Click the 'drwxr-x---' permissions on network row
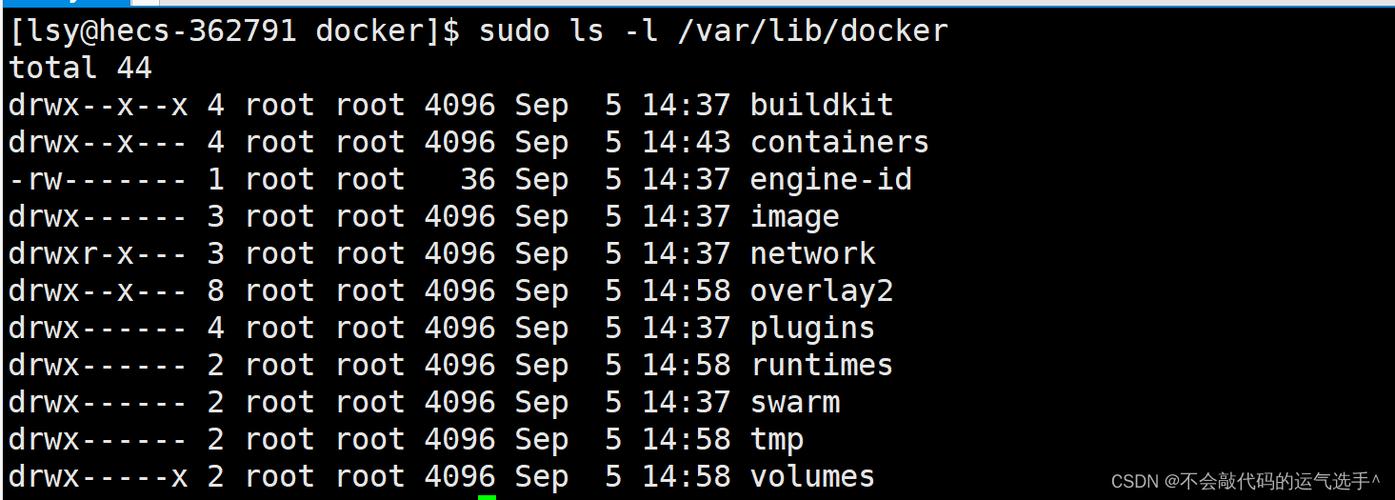The height and width of the screenshot is (500, 1395). pos(97,254)
